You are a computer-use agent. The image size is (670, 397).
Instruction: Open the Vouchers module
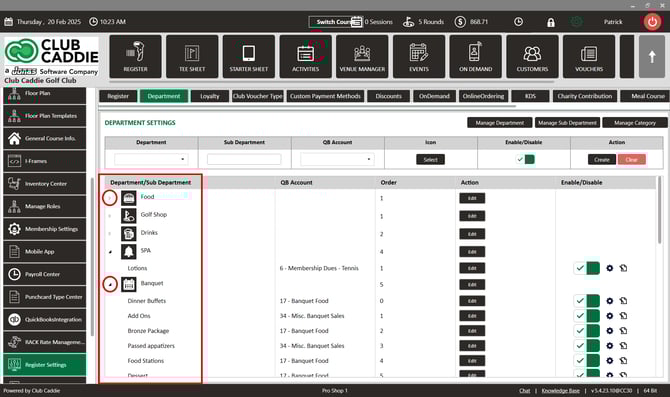(589, 56)
